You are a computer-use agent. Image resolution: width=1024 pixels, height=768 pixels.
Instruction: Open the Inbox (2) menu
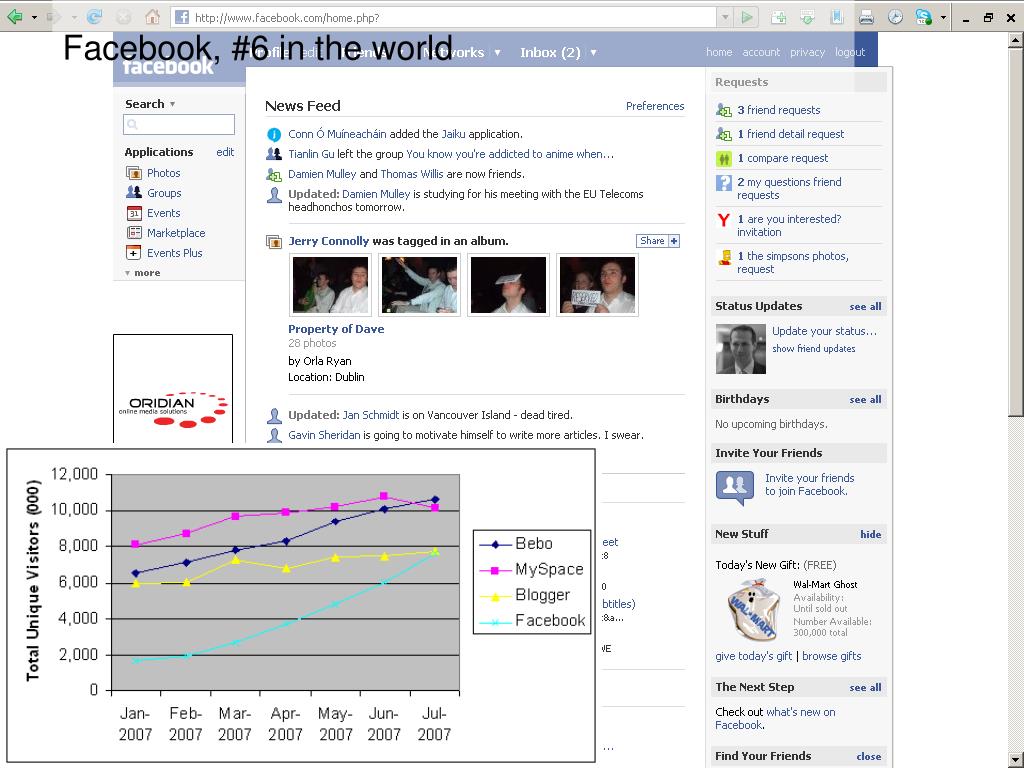coord(550,52)
